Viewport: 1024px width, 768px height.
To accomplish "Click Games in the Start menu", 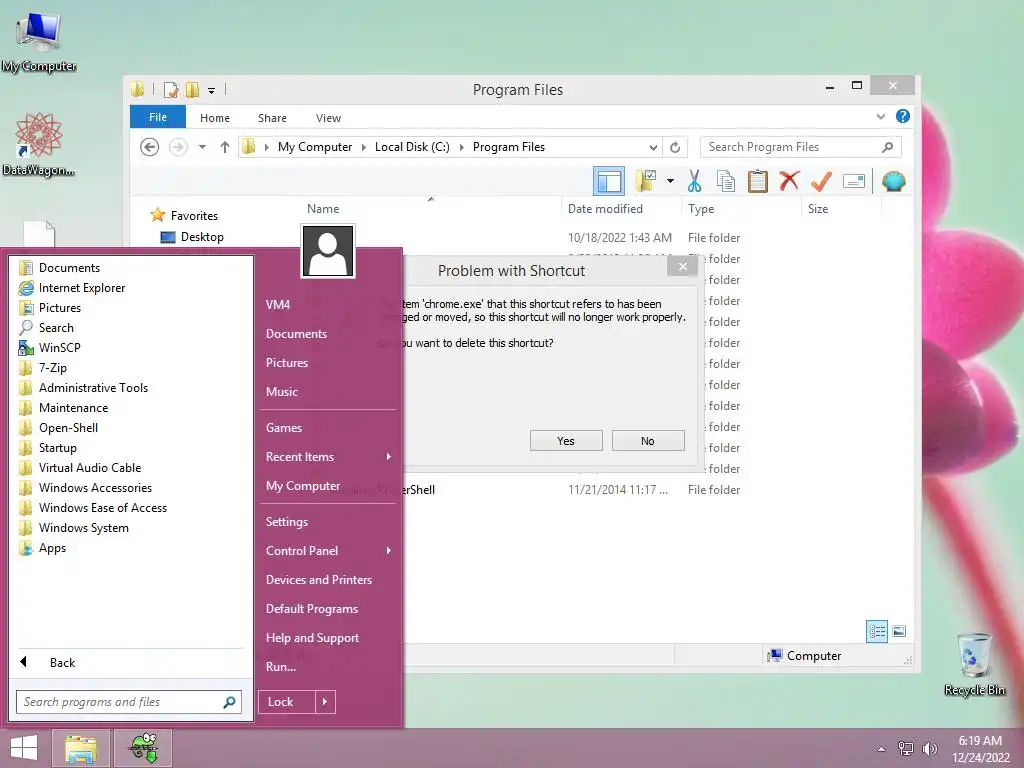I will (x=283, y=428).
